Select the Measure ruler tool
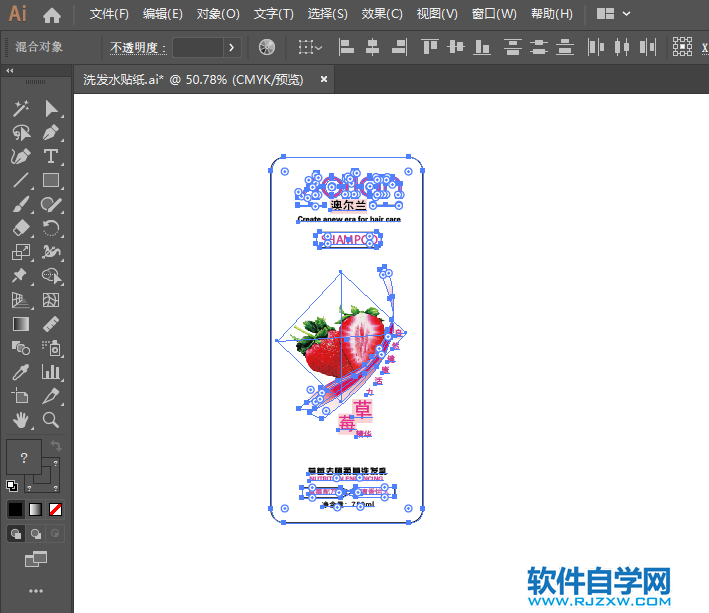Screen dimensions: 709x613 click(x=51, y=324)
